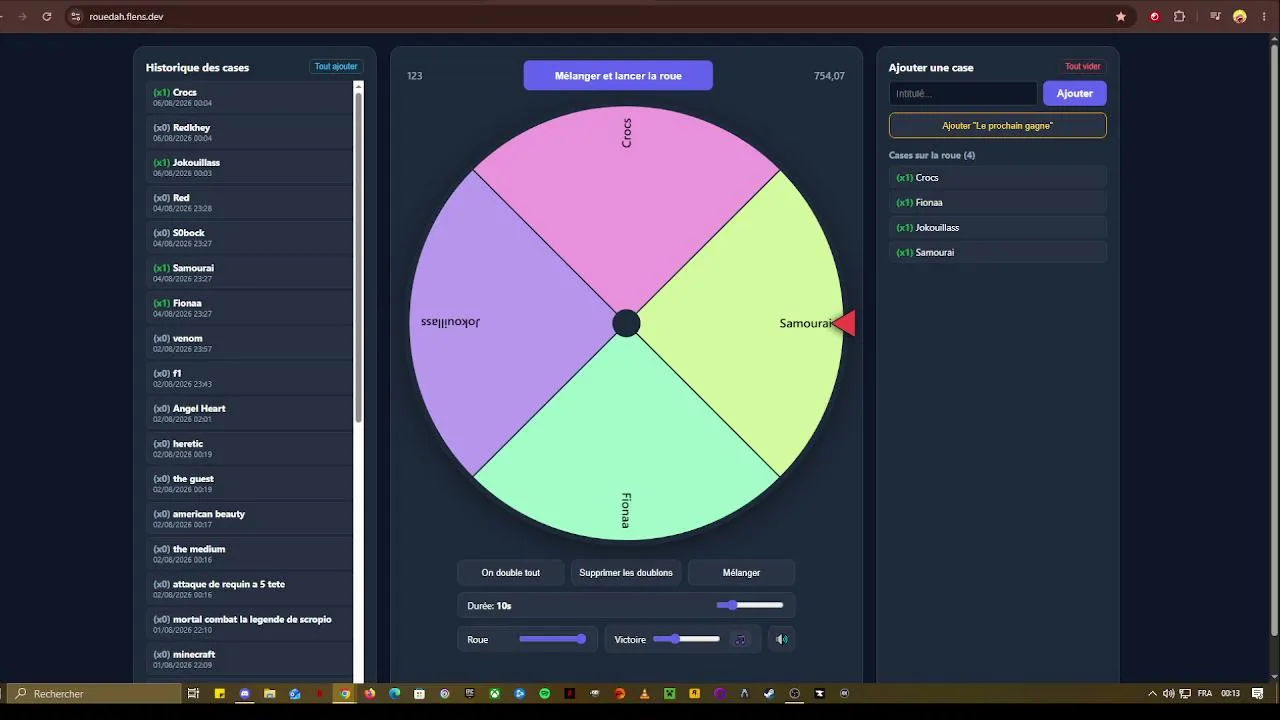Click minecraft history entry
1280x720 pixels.
[249, 659]
